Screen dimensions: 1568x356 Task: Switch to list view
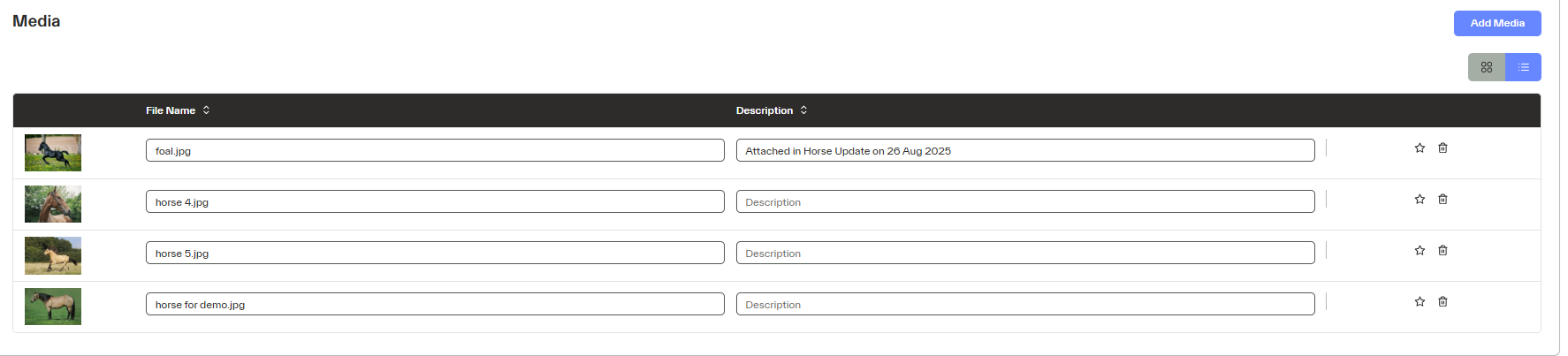click(x=1523, y=67)
